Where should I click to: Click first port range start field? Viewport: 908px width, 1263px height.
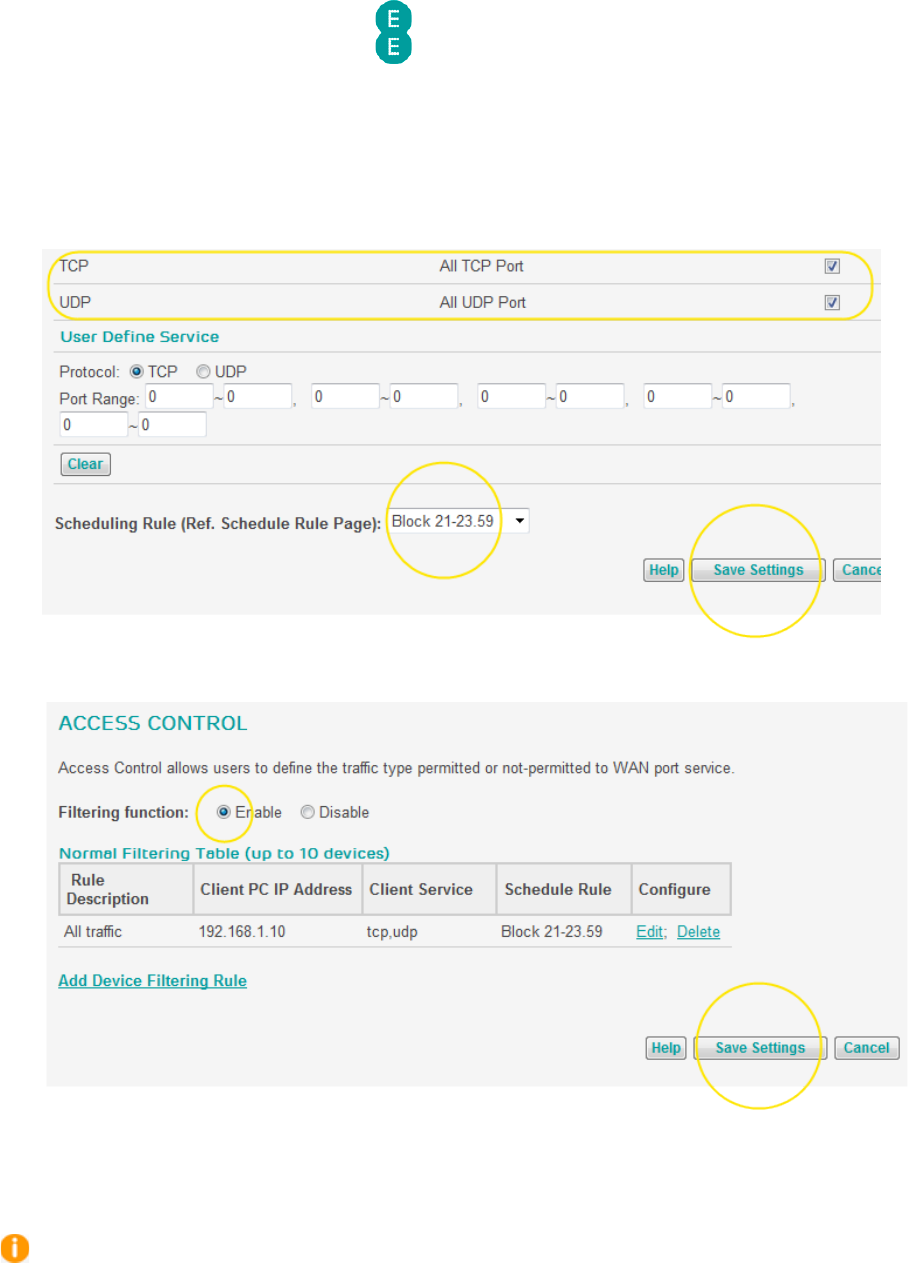coord(179,397)
